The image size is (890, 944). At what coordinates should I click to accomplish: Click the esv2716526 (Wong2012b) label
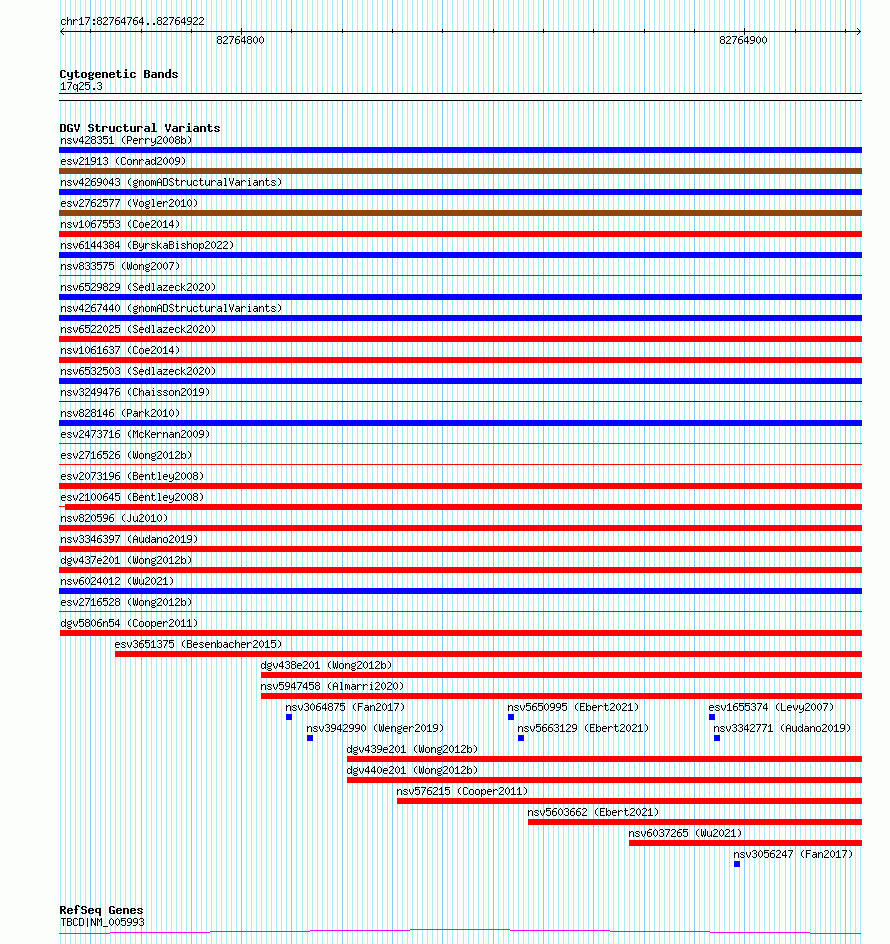pos(126,456)
